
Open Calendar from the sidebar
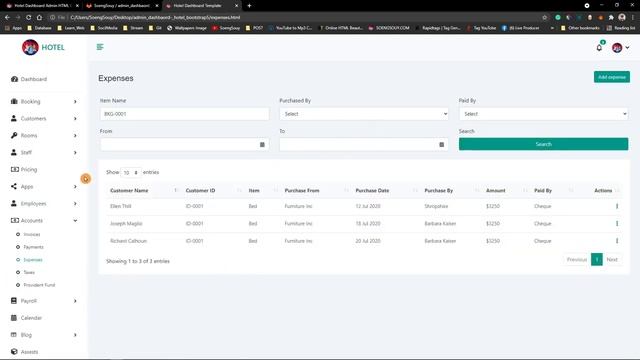[27, 318]
